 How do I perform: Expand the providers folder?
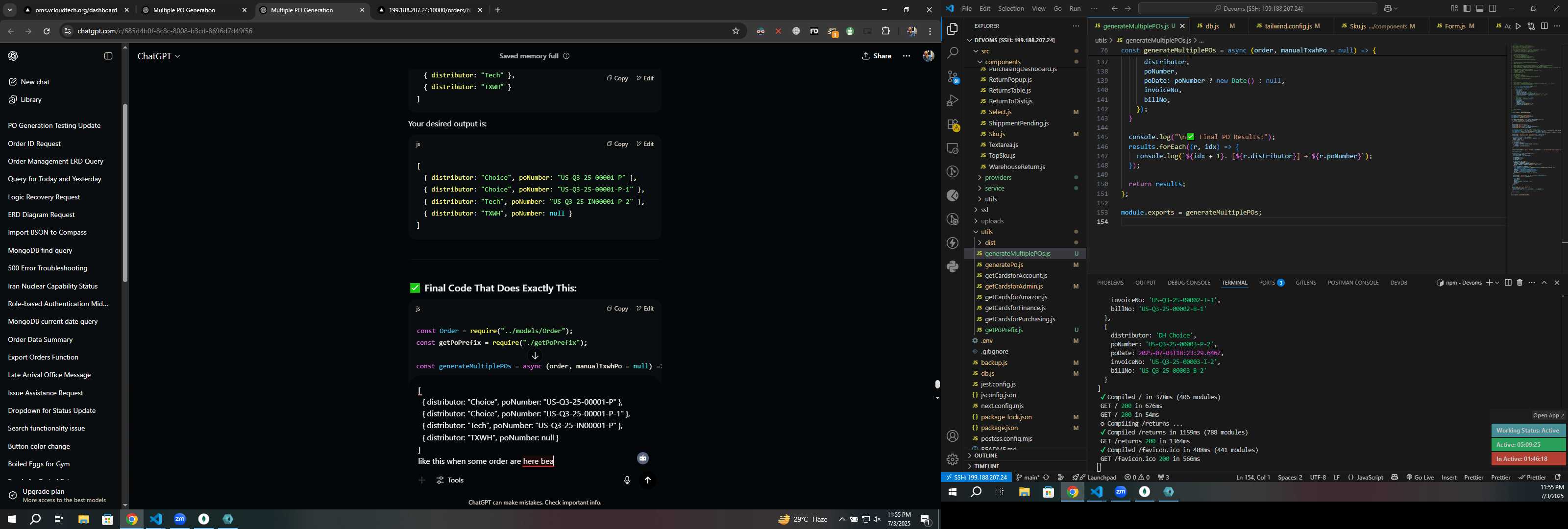pos(980,178)
